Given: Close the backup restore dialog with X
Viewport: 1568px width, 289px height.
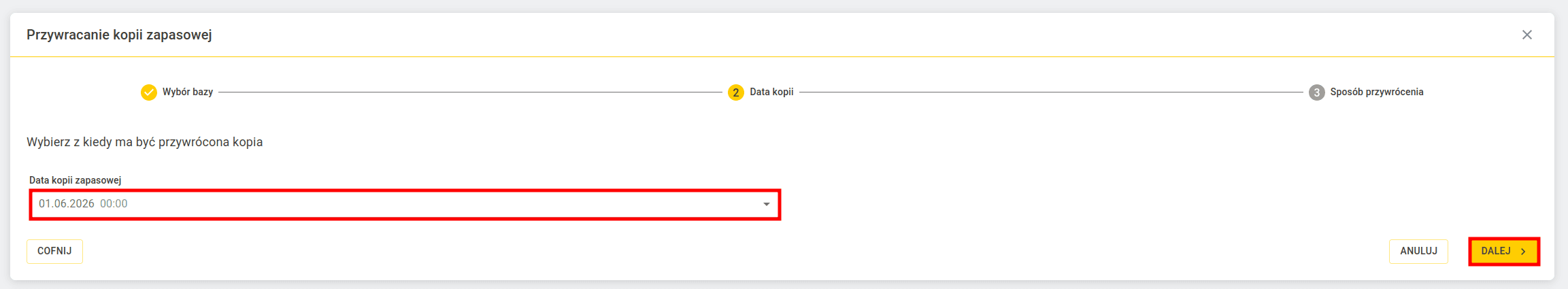Looking at the screenshot, I should tap(1527, 35).
